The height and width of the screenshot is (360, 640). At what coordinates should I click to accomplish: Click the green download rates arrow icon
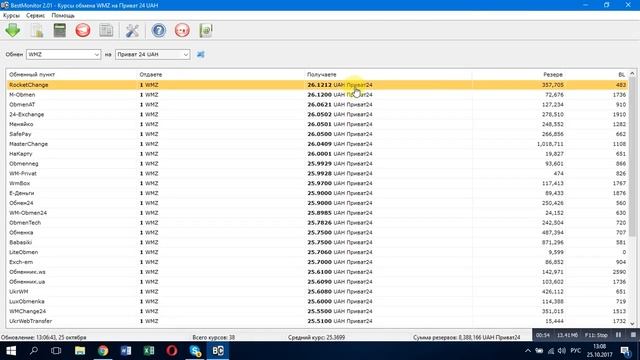(x=13, y=31)
